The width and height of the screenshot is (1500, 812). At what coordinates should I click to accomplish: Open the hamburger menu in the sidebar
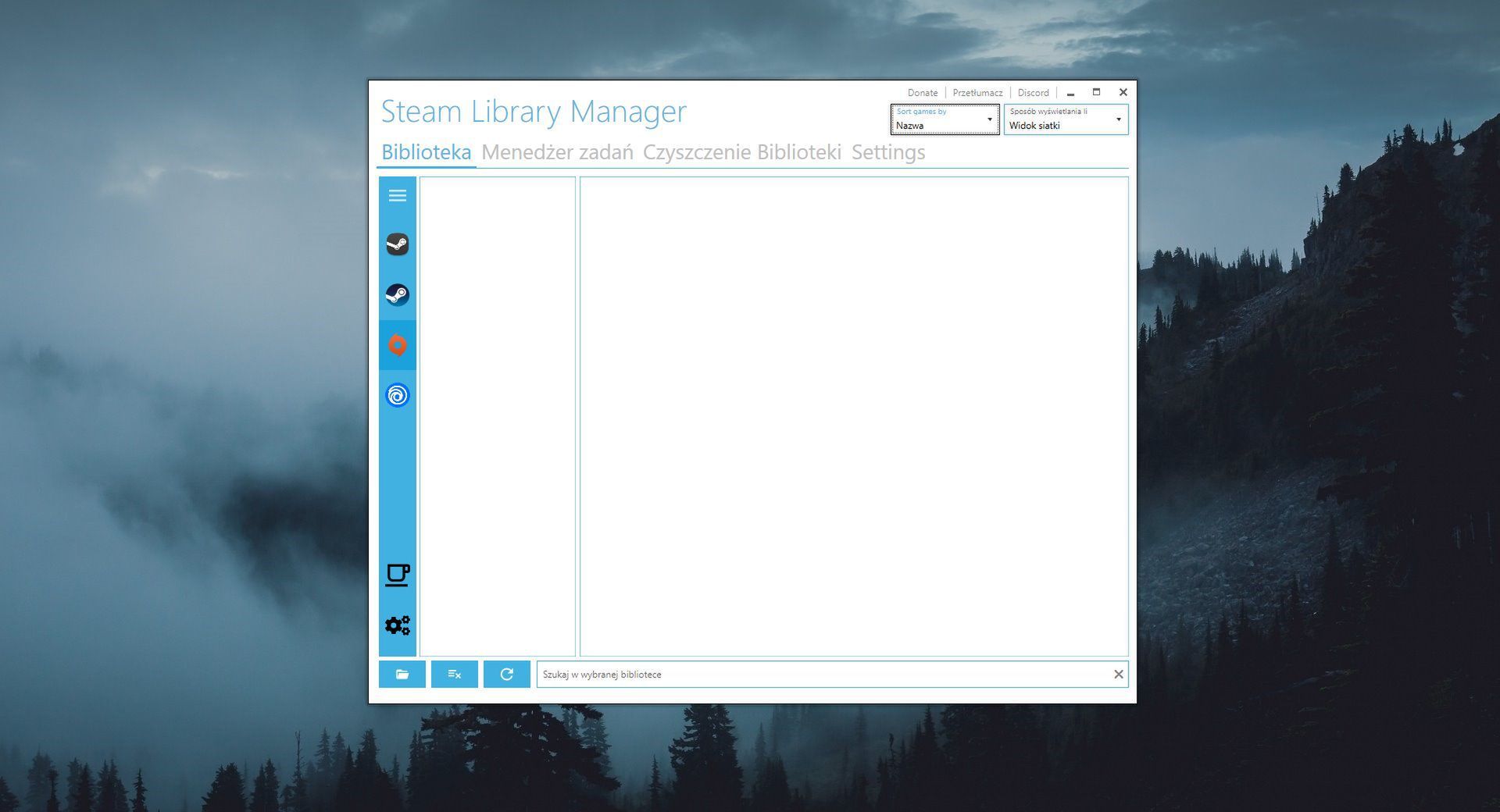pos(398,195)
